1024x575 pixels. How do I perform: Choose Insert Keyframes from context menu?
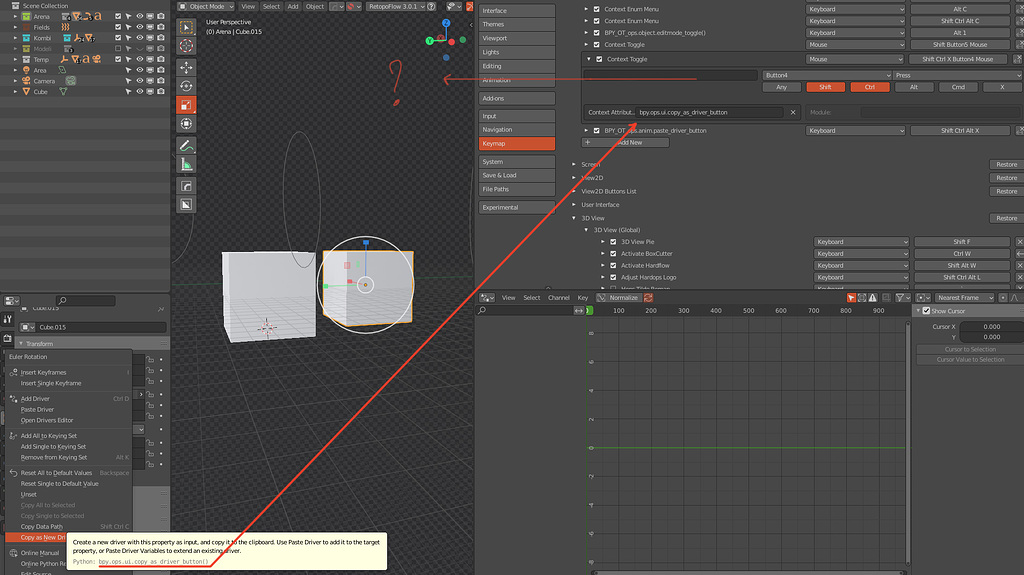[43, 372]
